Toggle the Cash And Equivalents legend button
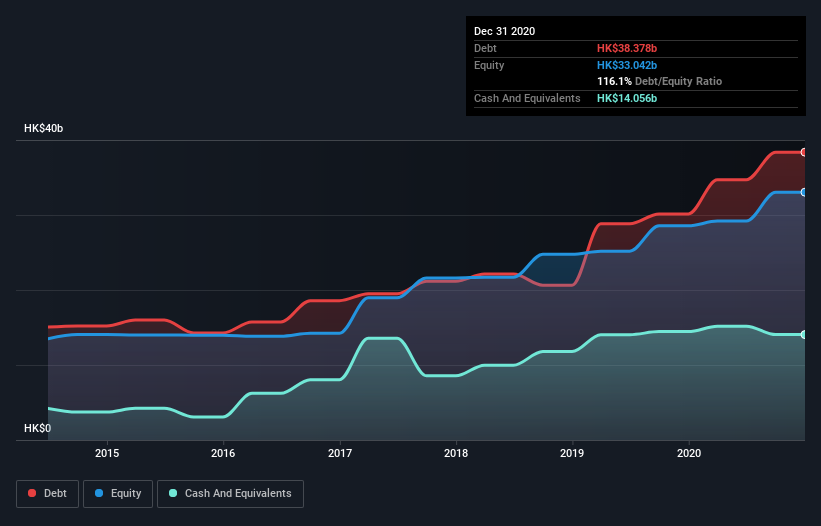Image resolution: width=821 pixels, height=526 pixels. 230,494
